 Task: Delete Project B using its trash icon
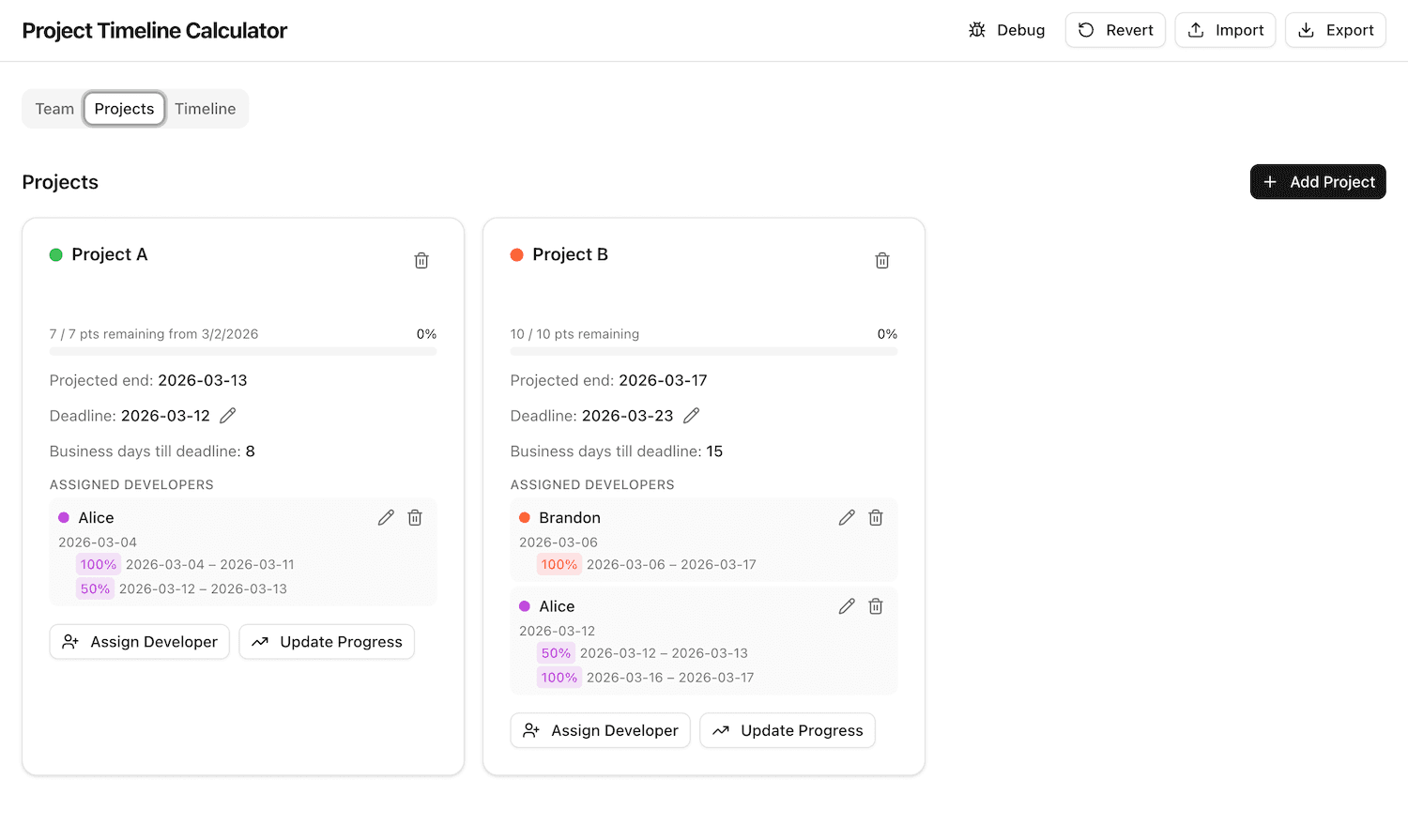tap(881, 260)
